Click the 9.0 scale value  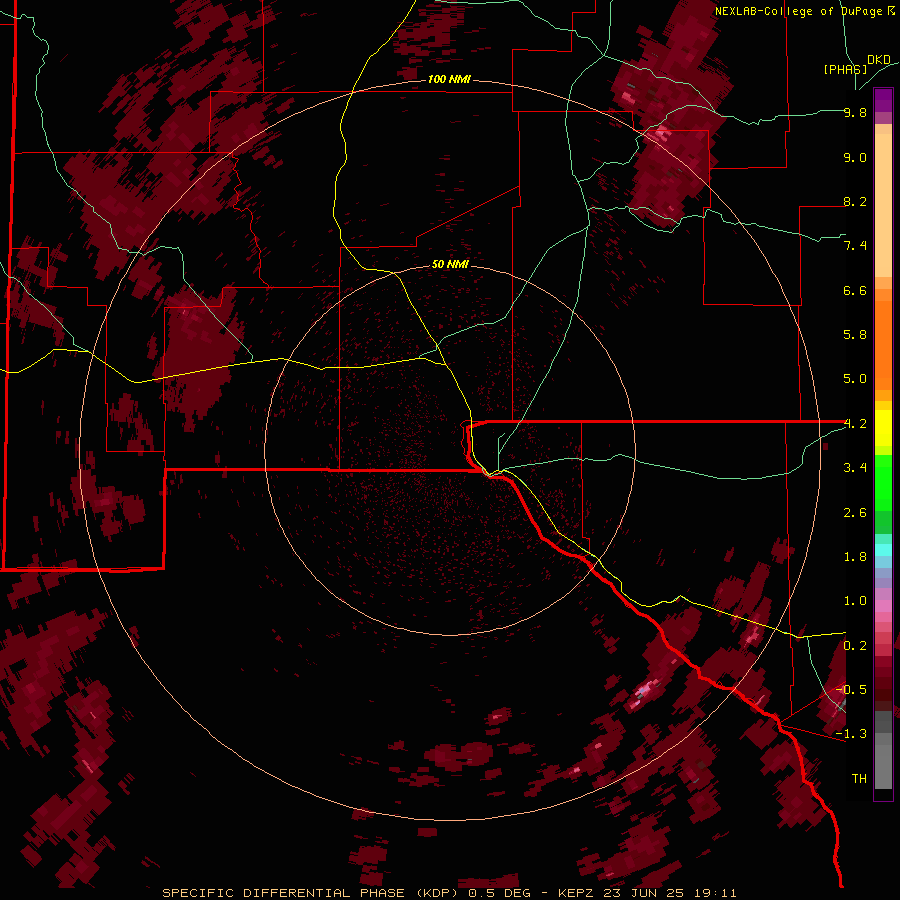point(855,157)
